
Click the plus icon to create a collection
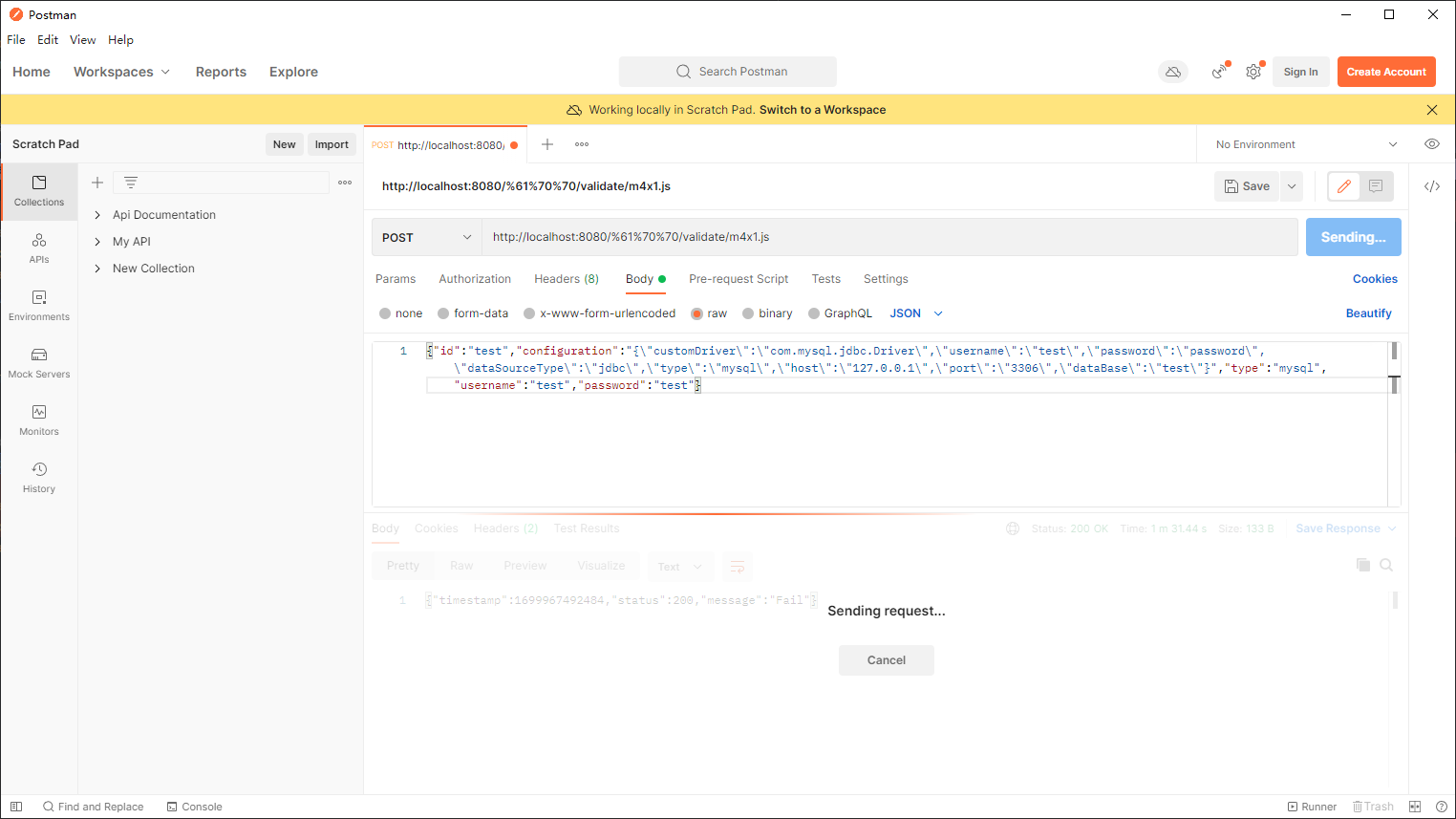(x=96, y=183)
